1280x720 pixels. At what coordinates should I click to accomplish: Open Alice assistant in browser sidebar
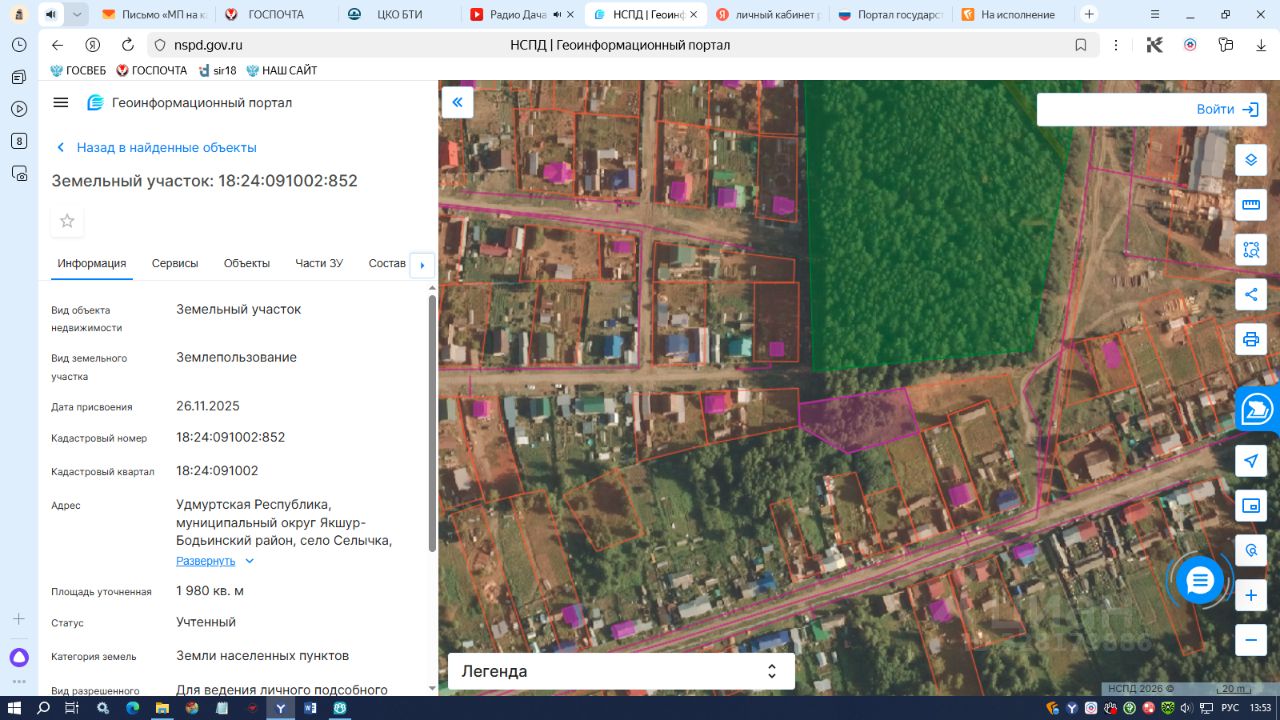click(x=19, y=658)
